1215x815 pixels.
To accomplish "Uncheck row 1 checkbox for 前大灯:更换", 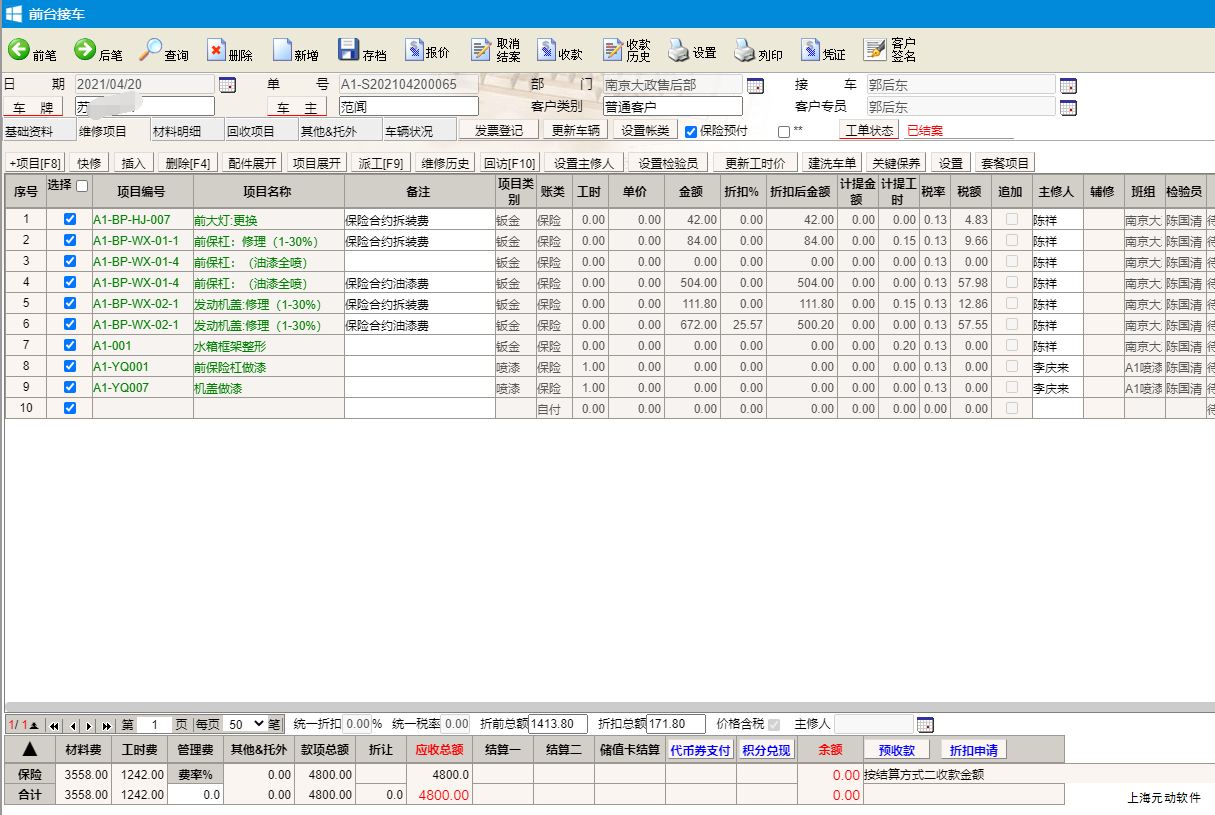I will 70,219.
